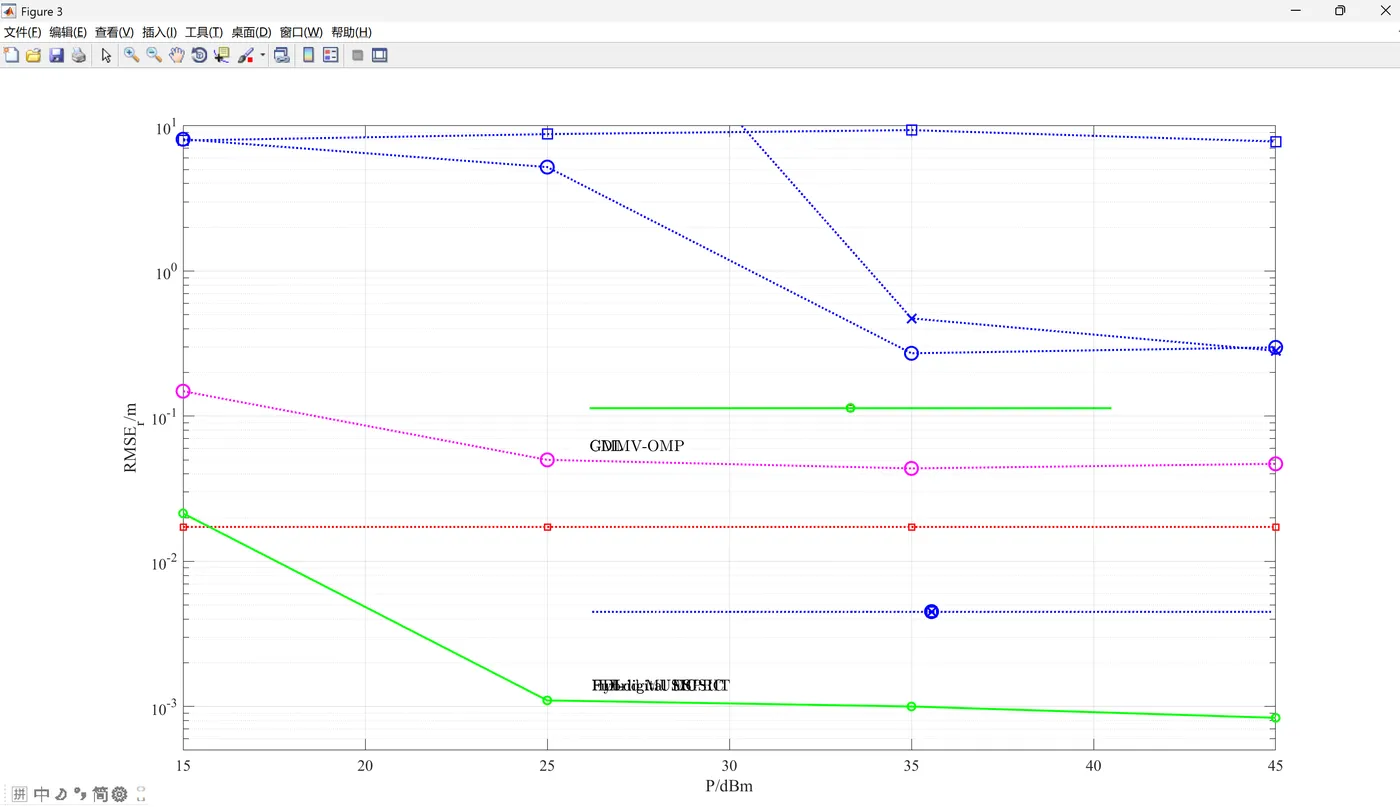The width and height of the screenshot is (1400, 807).
Task: Enable the Rotate 3D tool
Action: click(199, 55)
